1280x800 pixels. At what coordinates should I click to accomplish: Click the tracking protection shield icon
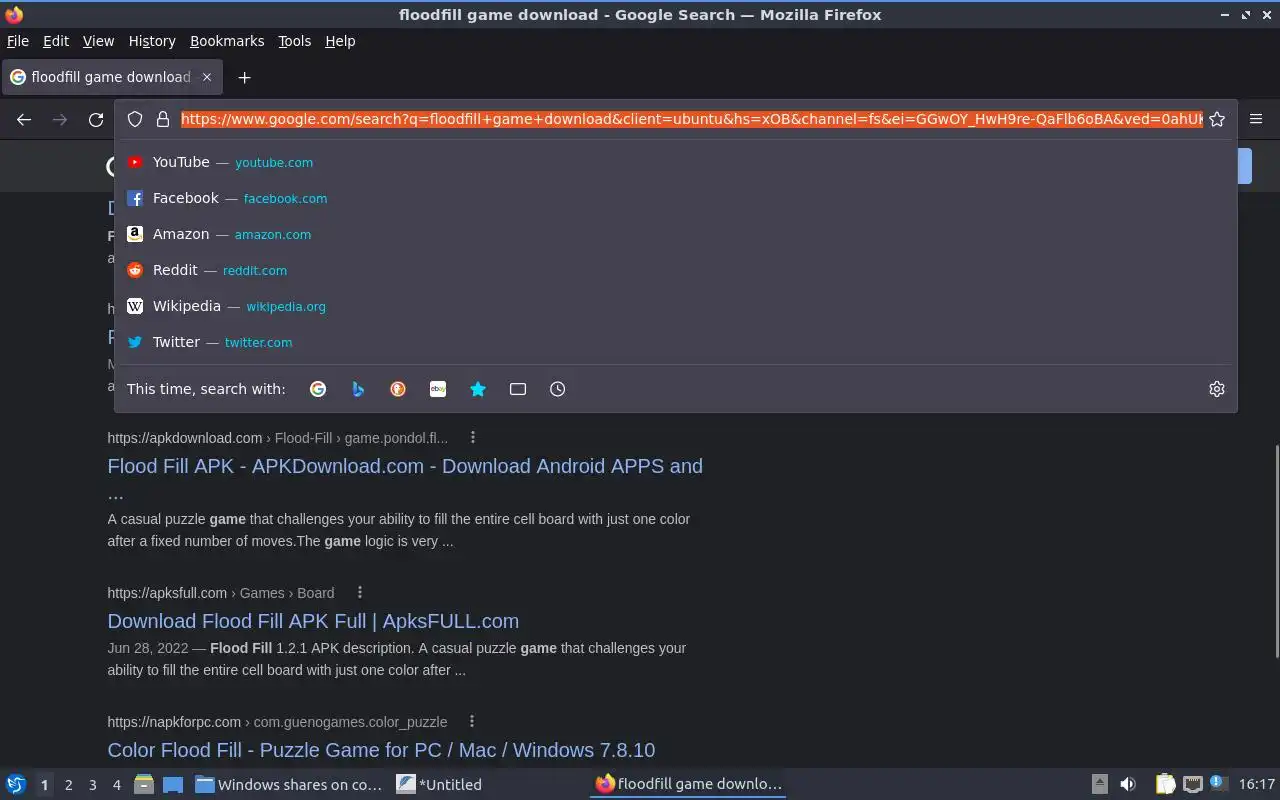135,119
